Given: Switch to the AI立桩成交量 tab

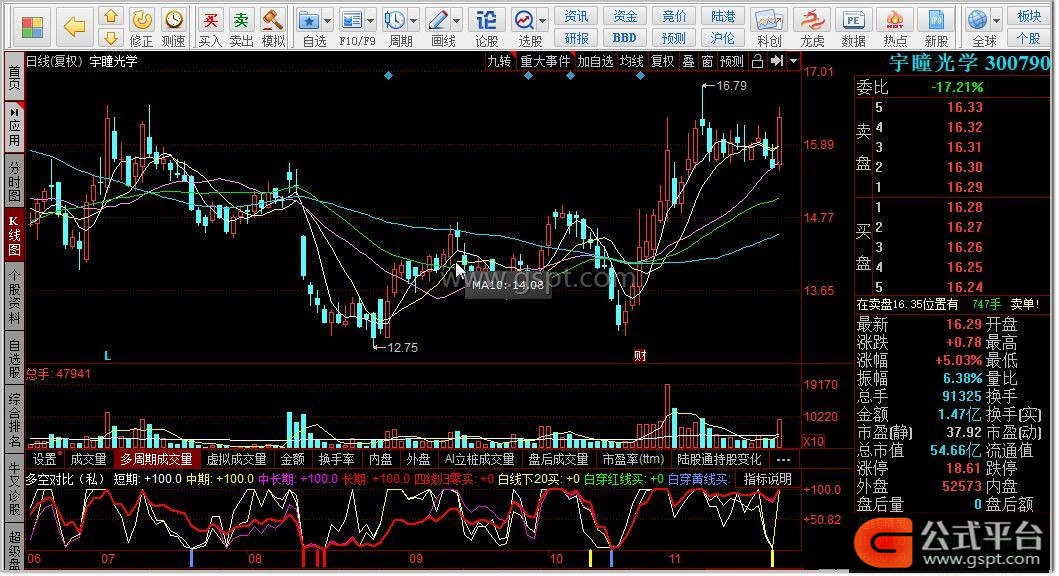Looking at the screenshot, I should [480, 459].
